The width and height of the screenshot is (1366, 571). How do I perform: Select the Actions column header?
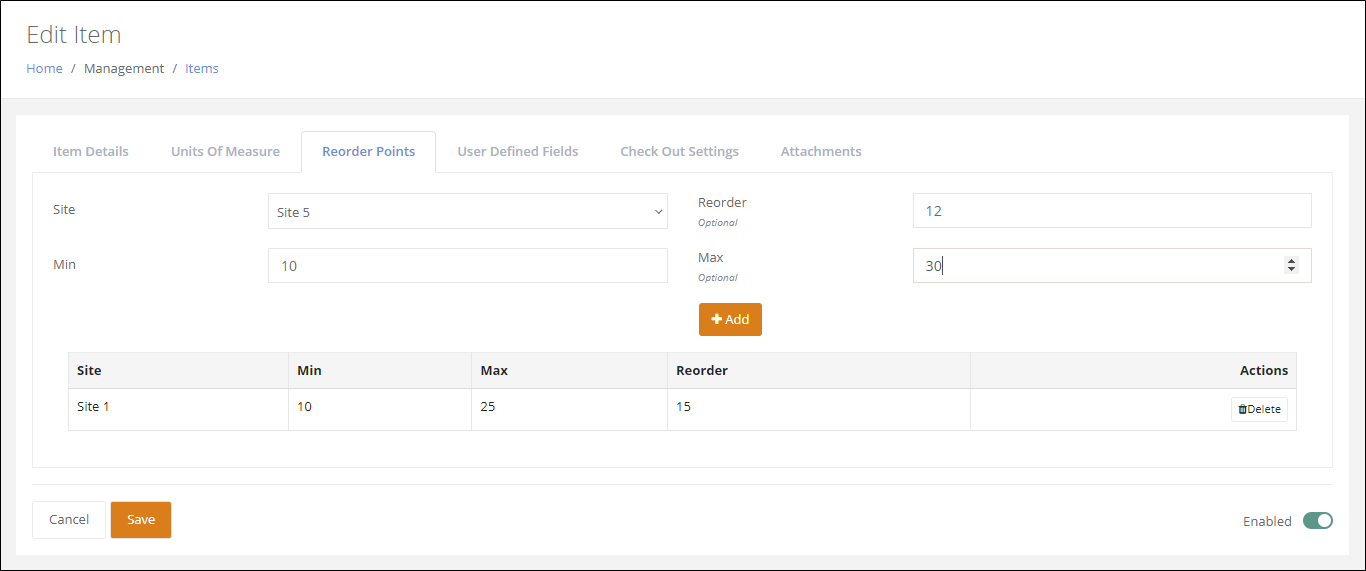(1133, 370)
